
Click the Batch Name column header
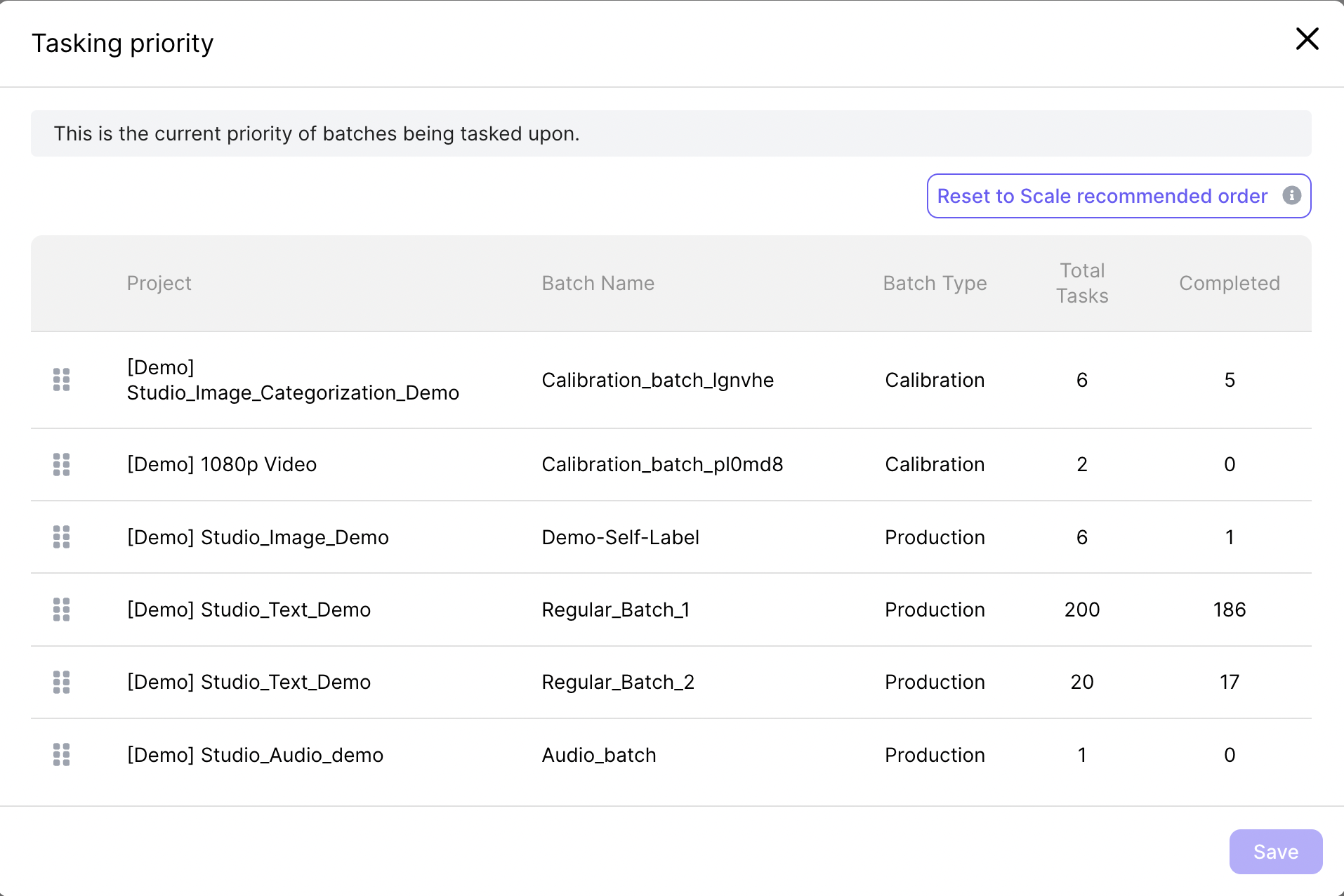(598, 283)
